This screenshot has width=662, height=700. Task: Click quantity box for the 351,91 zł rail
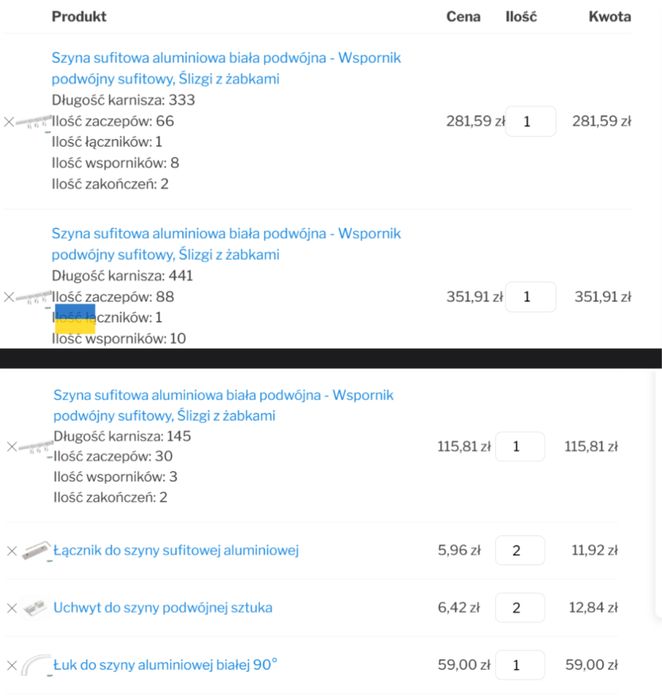tap(530, 297)
